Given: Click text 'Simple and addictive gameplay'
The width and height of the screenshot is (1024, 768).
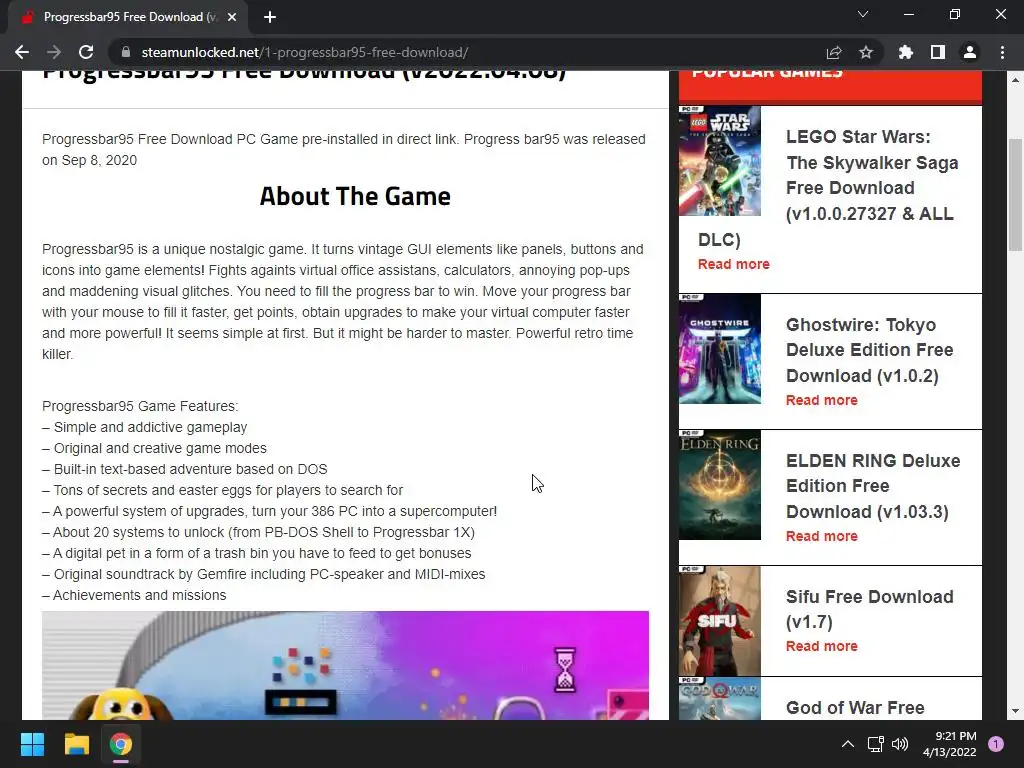Looking at the screenshot, I should click(x=150, y=427).
